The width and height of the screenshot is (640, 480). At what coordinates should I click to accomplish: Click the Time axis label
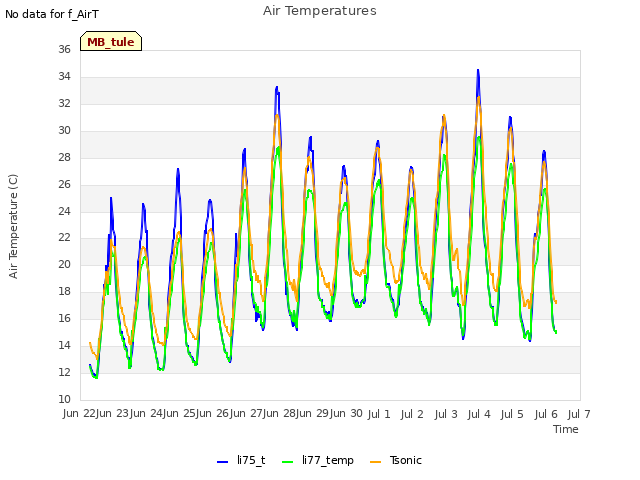[x=566, y=429]
